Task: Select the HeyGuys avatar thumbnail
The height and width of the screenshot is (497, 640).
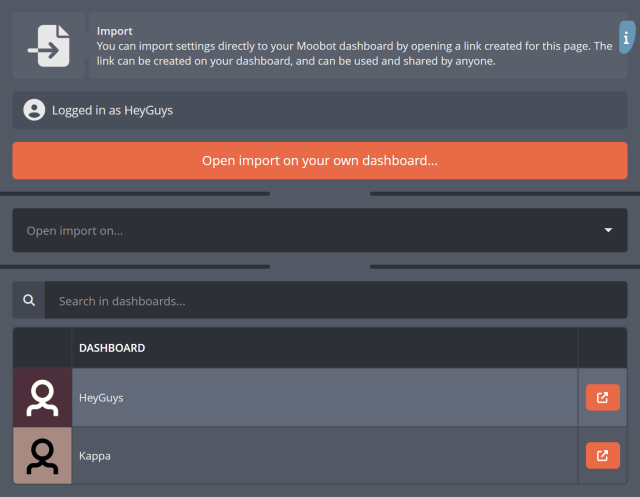Action: coord(42,397)
